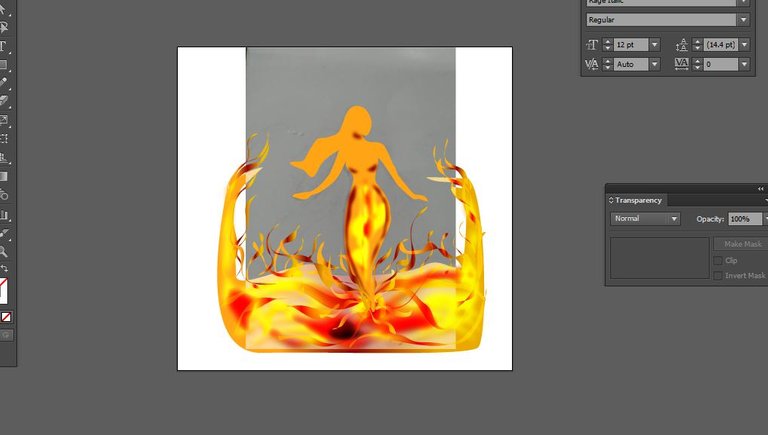Open the tracking value dropdown
Image resolution: width=768 pixels, height=435 pixels.
pyautogui.click(x=744, y=64)
